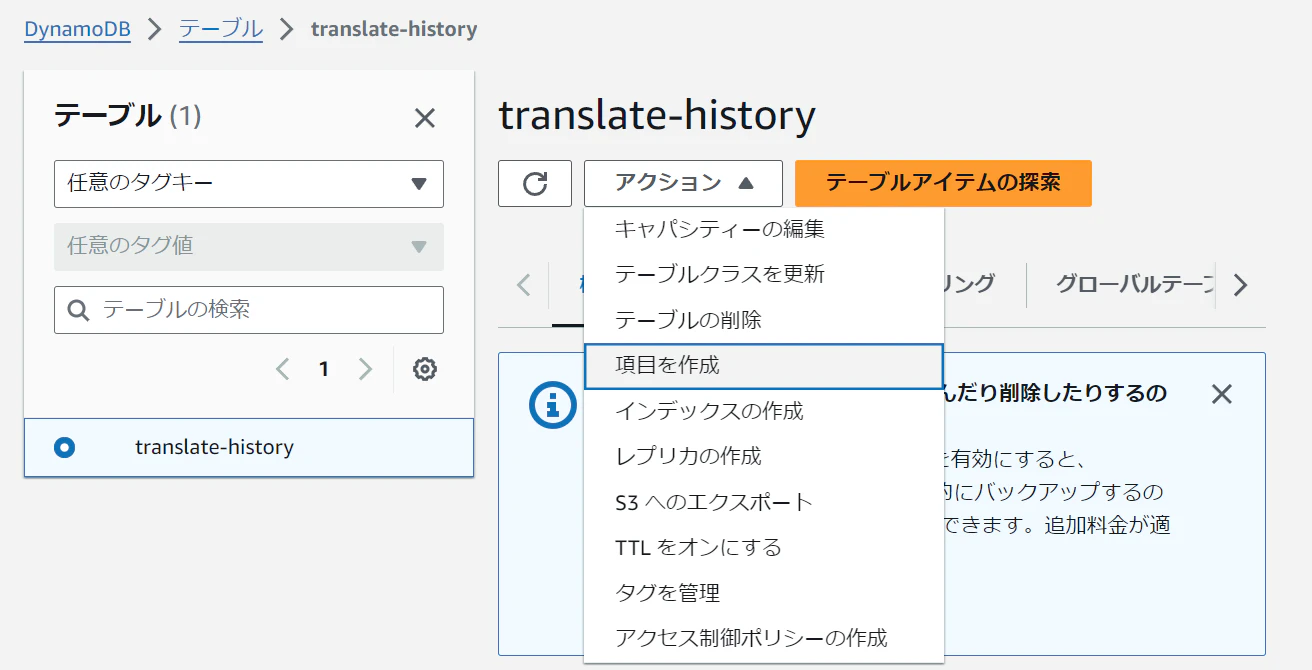The width and height of the screenshot is (1312, 670).
Task: Open the 任意のタグ値 dropdown
Action: click(x=249, y=246)
